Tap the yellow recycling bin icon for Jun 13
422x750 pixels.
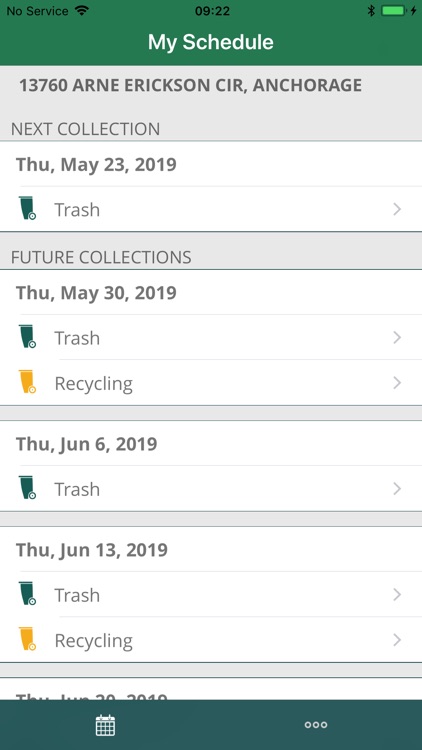point(27,639)
